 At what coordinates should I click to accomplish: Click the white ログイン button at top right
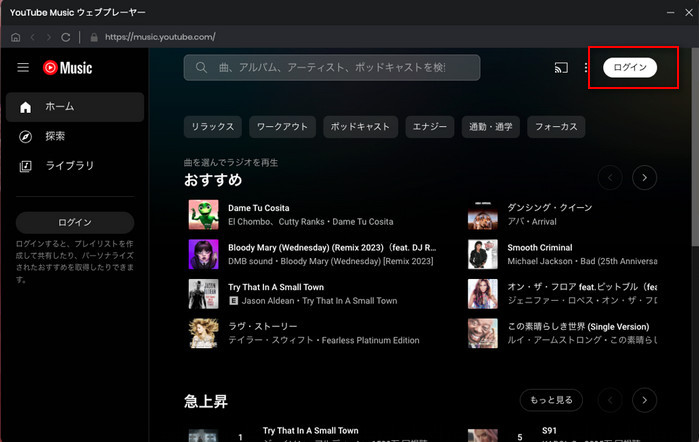click(x=629, y=67)
